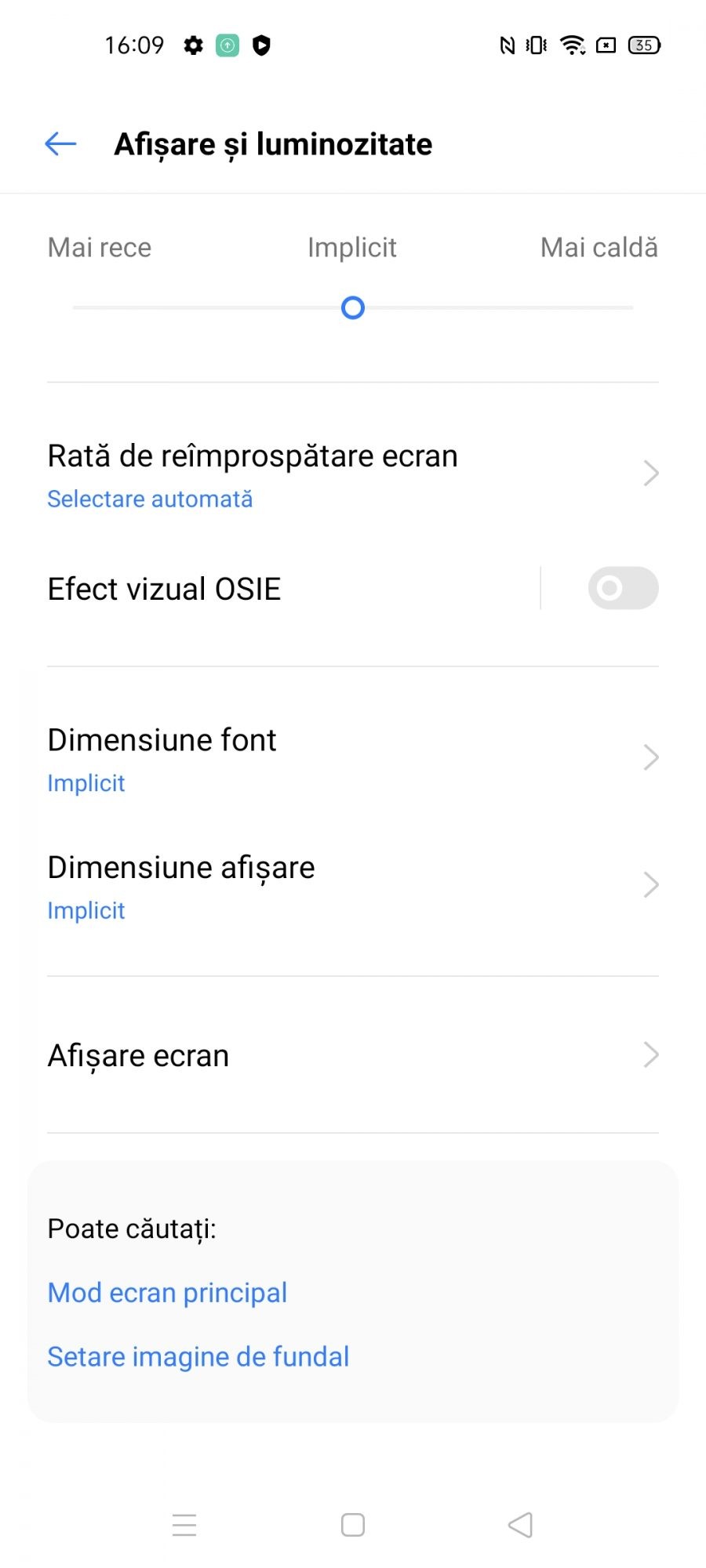Open Dimensiune afișare chevron arrow
The width and height of the screenshot is (706, 1568).
[x=650, y=885]
